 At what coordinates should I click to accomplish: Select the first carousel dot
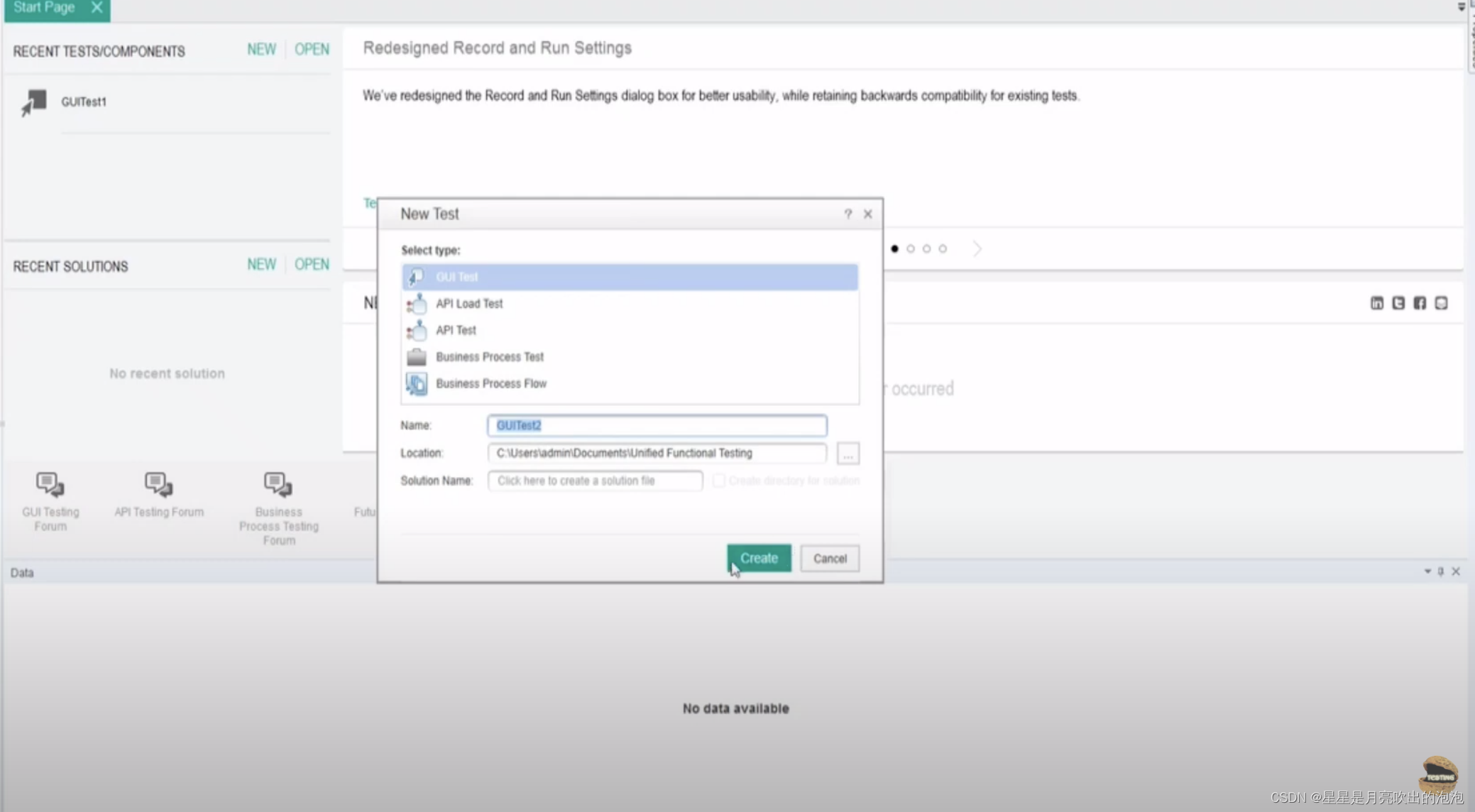[894, 248]
